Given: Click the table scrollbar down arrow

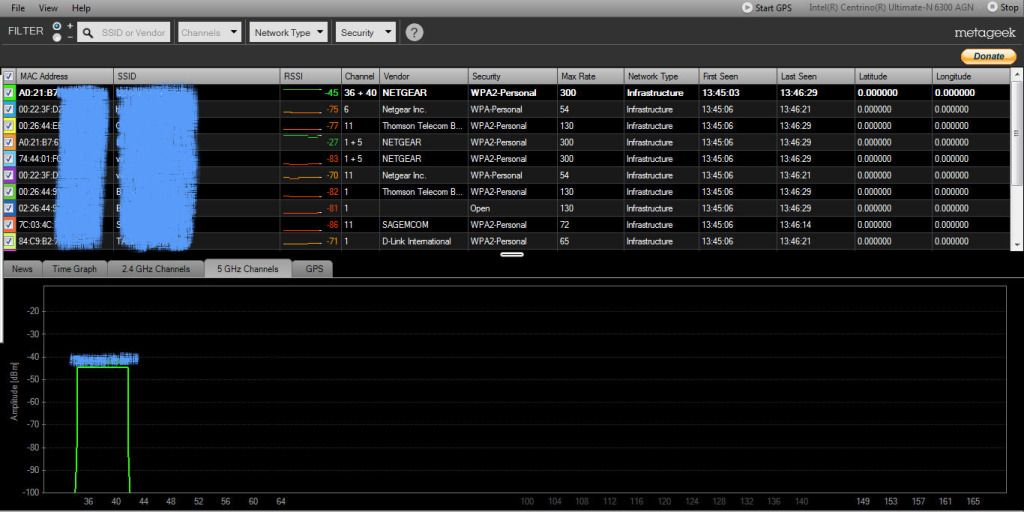Looking at the screenshot, I should [1017, 244].
